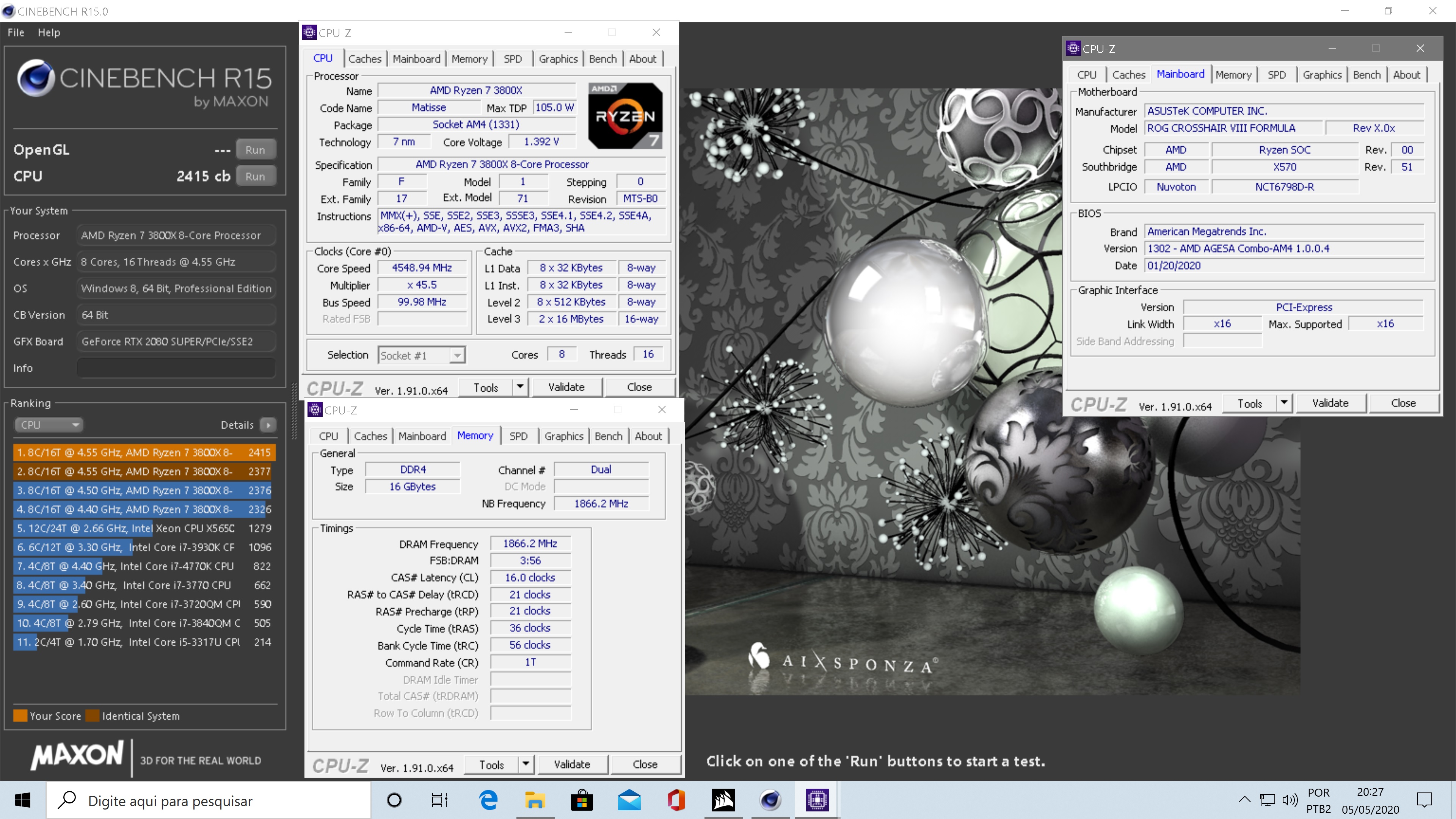Run the CPU benchmark
This screenshot has height=819, width=1456.
tap(256, 176)
